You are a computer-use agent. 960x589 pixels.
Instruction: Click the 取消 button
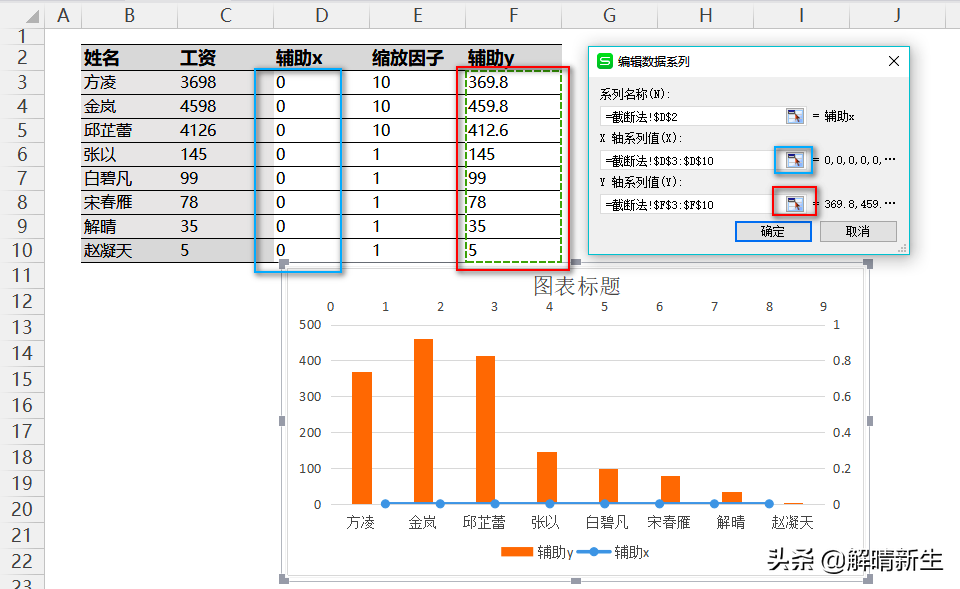pos(858,231)
